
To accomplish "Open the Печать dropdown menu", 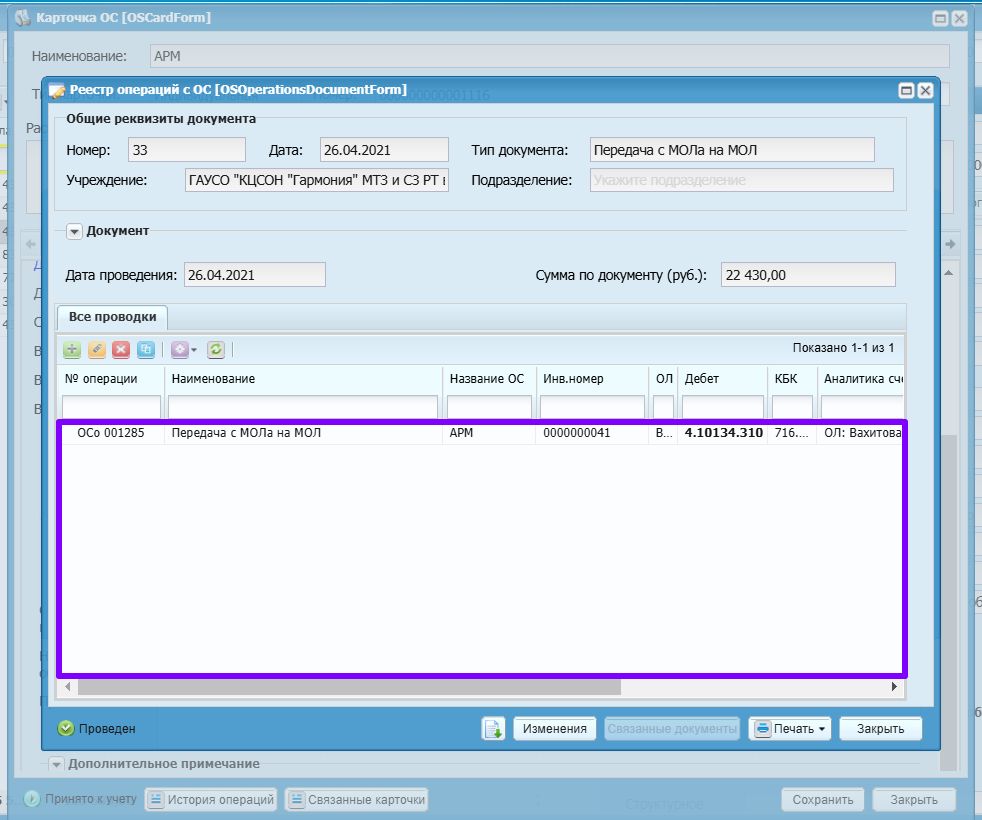I will pyautogui.click(x=790, y=729).
